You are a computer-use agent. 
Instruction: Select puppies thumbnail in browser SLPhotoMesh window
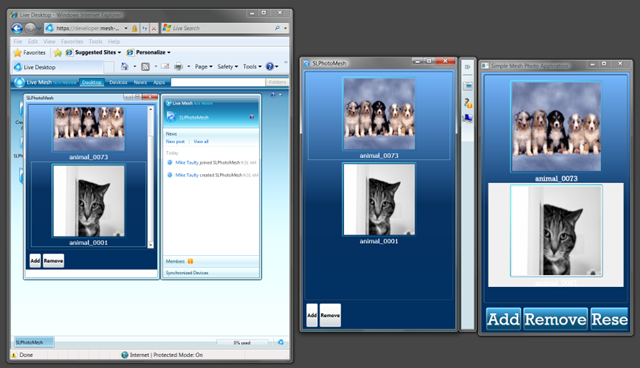click(89, 129)
